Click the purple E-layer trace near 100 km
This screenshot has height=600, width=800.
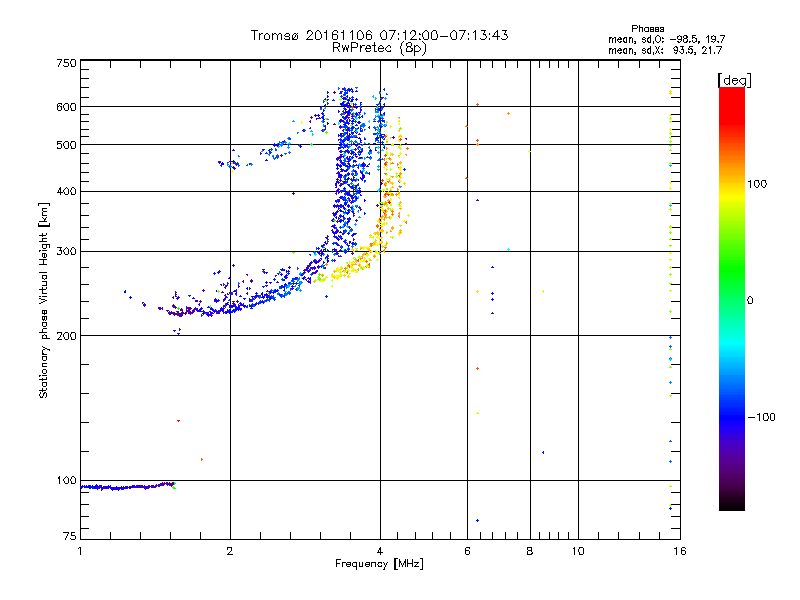[x=128, y=486]
